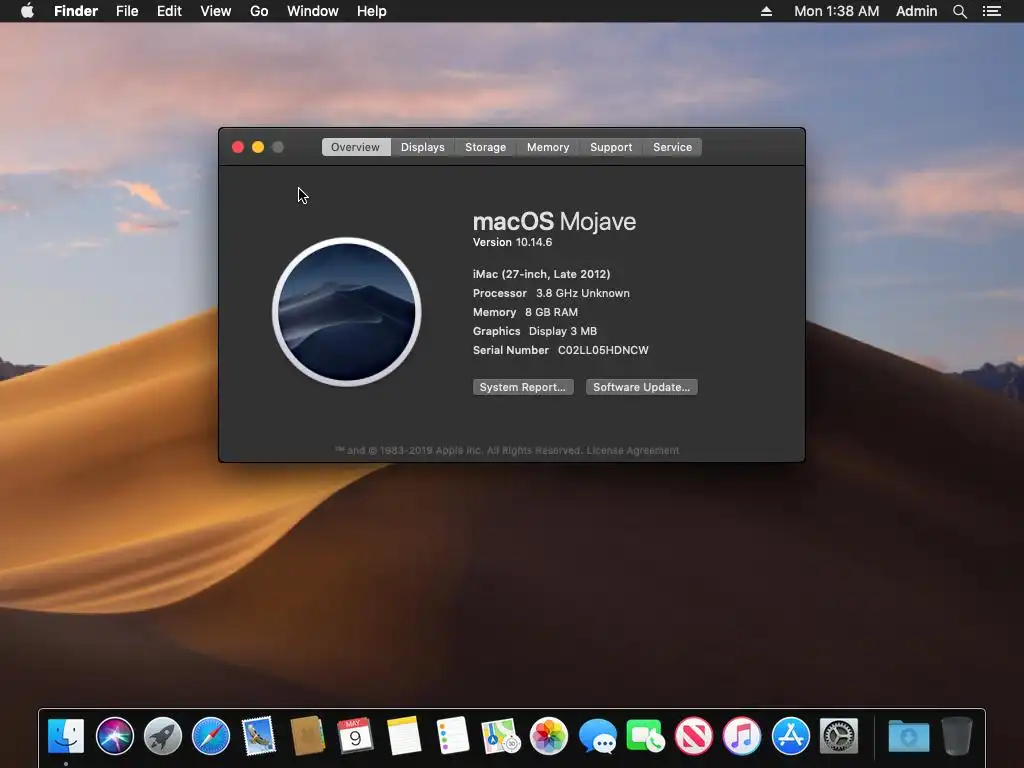
Task: Minimize the About This Mac window
Action: pos(258,147)
